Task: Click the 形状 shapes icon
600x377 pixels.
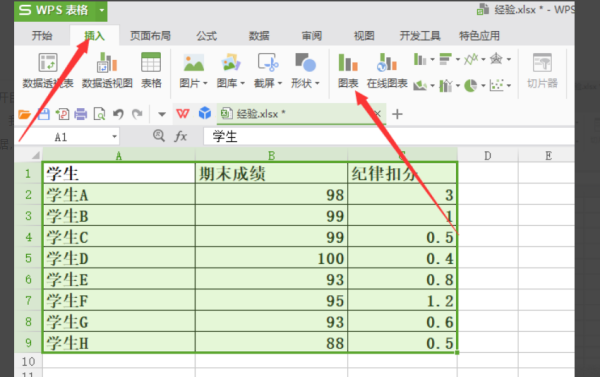Action: click(x=305, y=63)
